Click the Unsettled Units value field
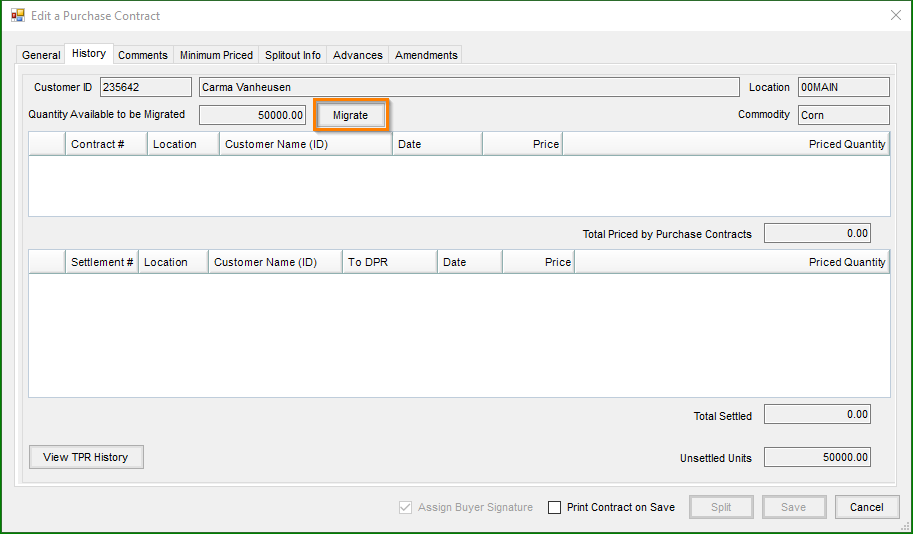 click(x=818, y=457)
